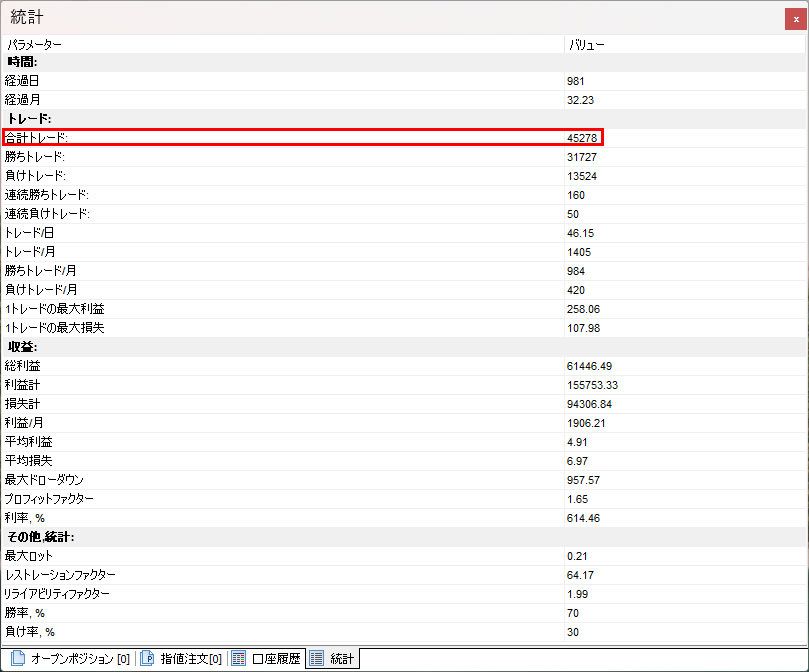
Task: Select the 最大ドローダウン row label
Action: [x=44, y=479]
